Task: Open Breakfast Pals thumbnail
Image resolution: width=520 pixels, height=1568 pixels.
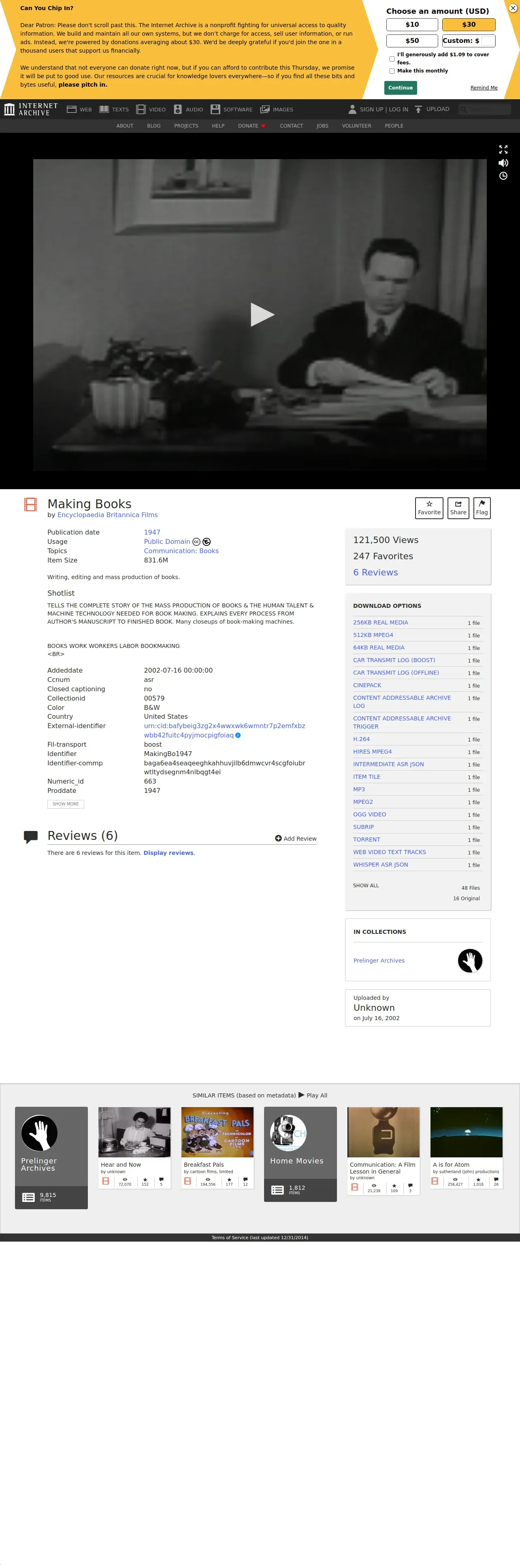Action: [x=217, y=1132]
